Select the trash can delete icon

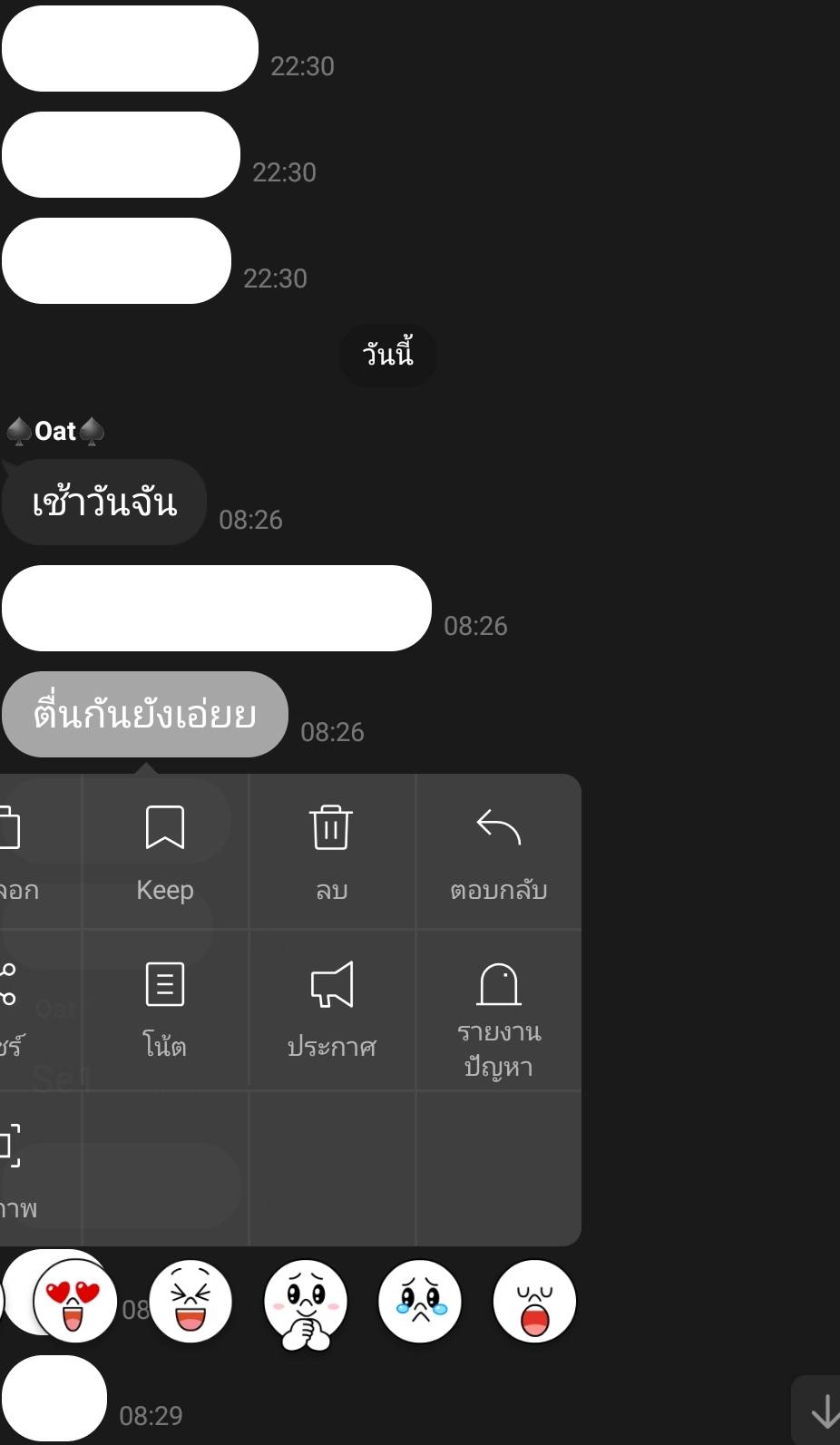pyautogui.click(x=331, y=827)
